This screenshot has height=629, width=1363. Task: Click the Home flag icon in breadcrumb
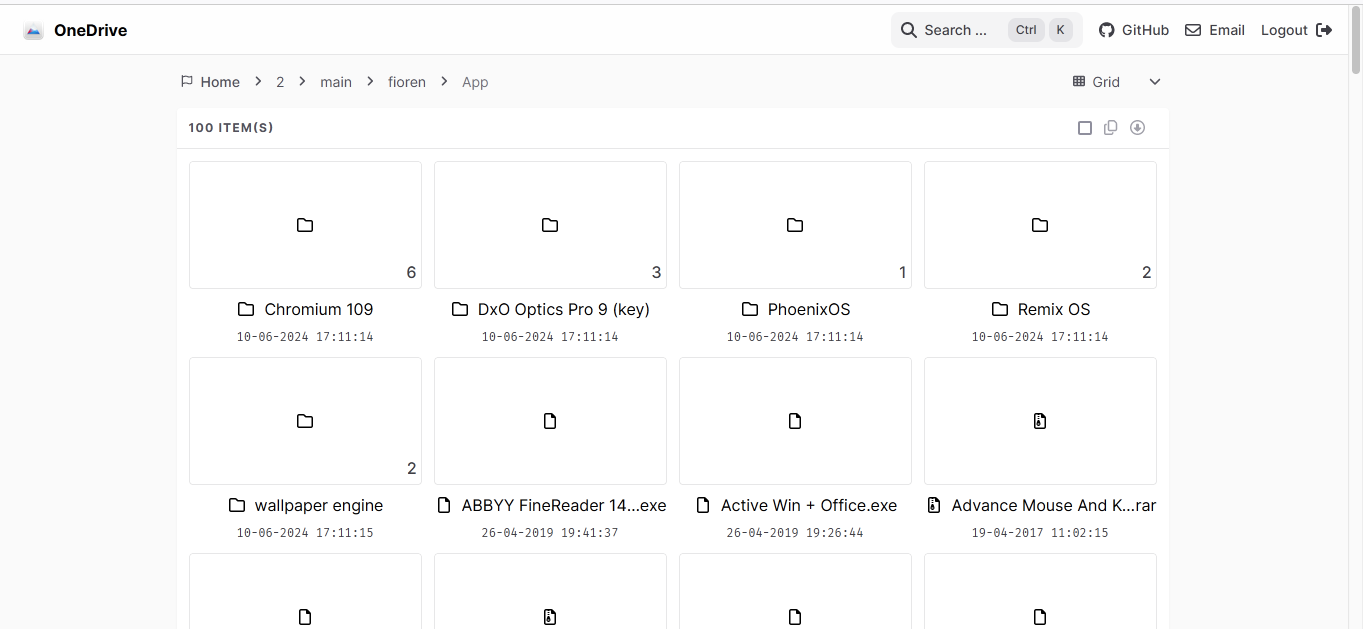pyautogui.click(x=187, y=81)
